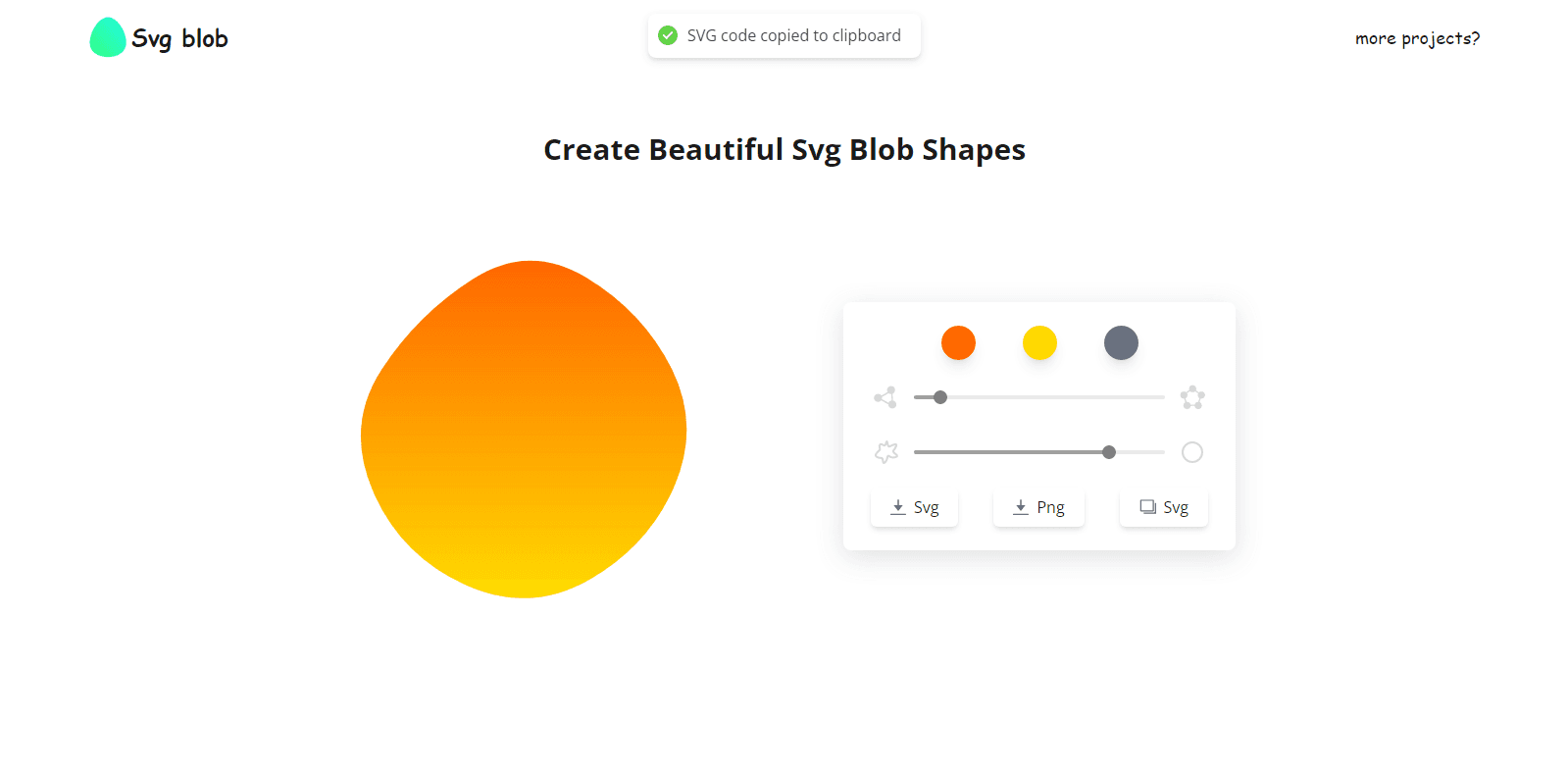
Task: Click the top complexity slider handle
Action: (x=940, y=397)
